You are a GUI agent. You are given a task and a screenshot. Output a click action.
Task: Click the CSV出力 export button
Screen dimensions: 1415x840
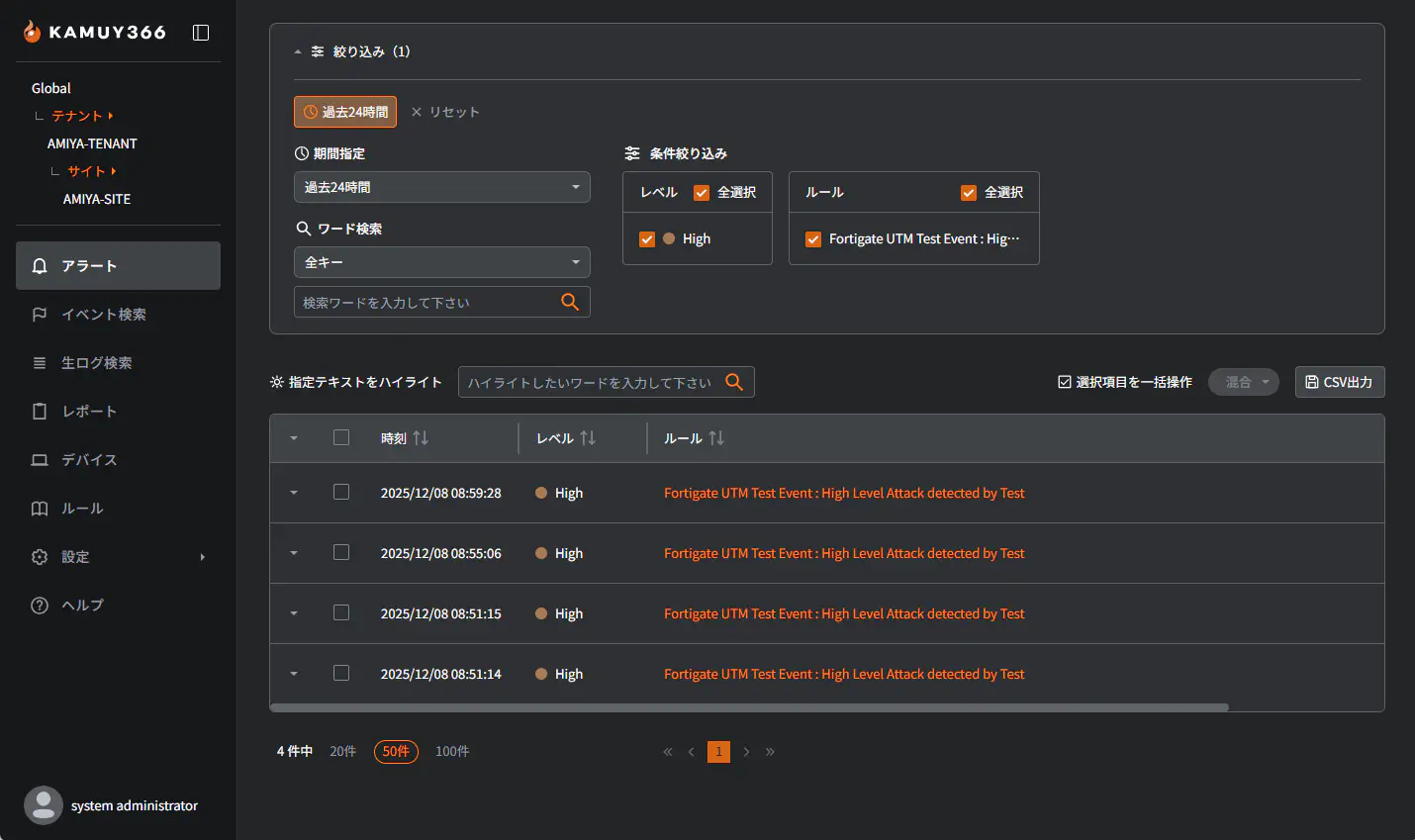(x=1339, y=382)
